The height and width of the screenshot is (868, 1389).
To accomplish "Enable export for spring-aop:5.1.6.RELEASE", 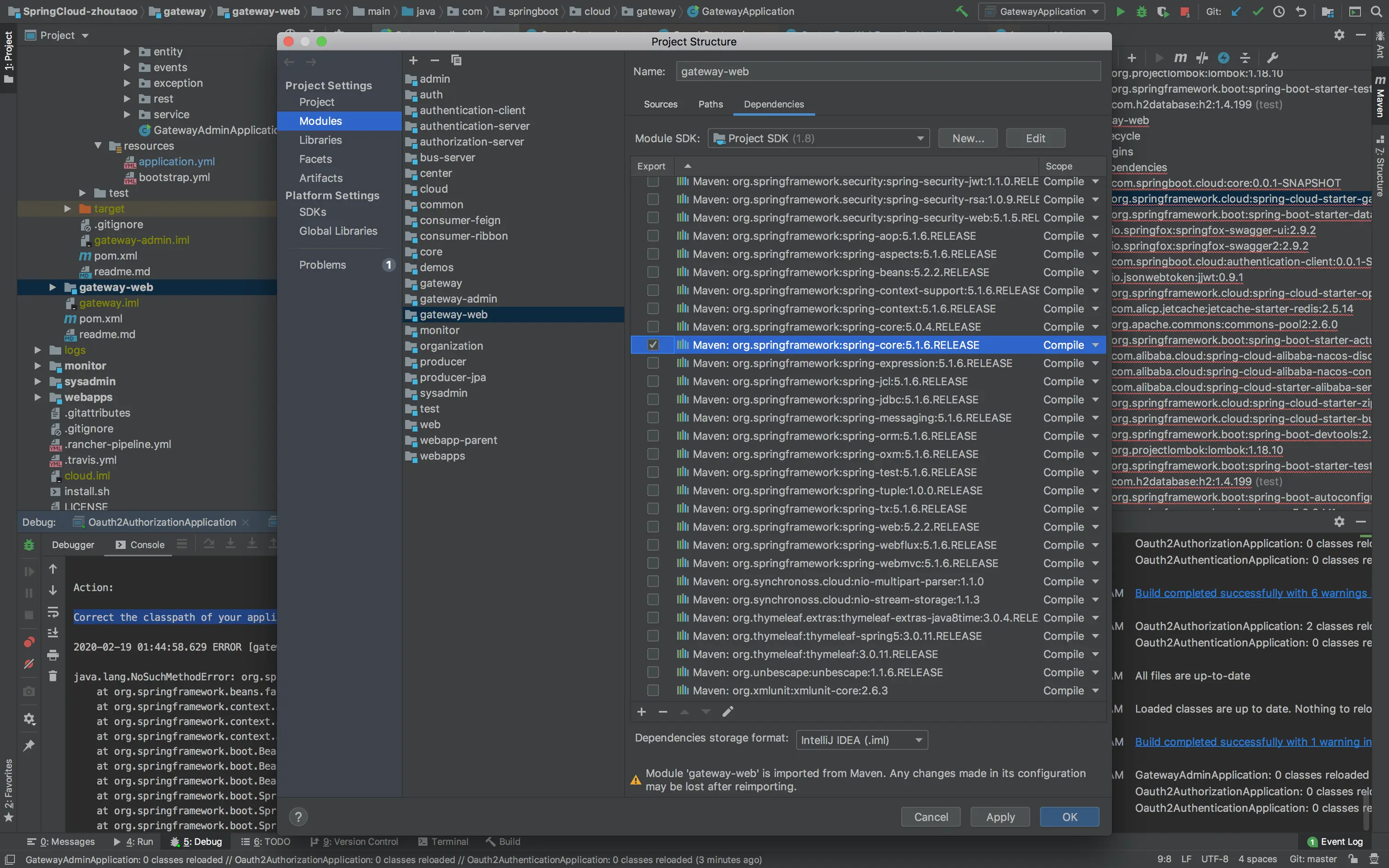I will pyautogui.click(x=653, y=236).
